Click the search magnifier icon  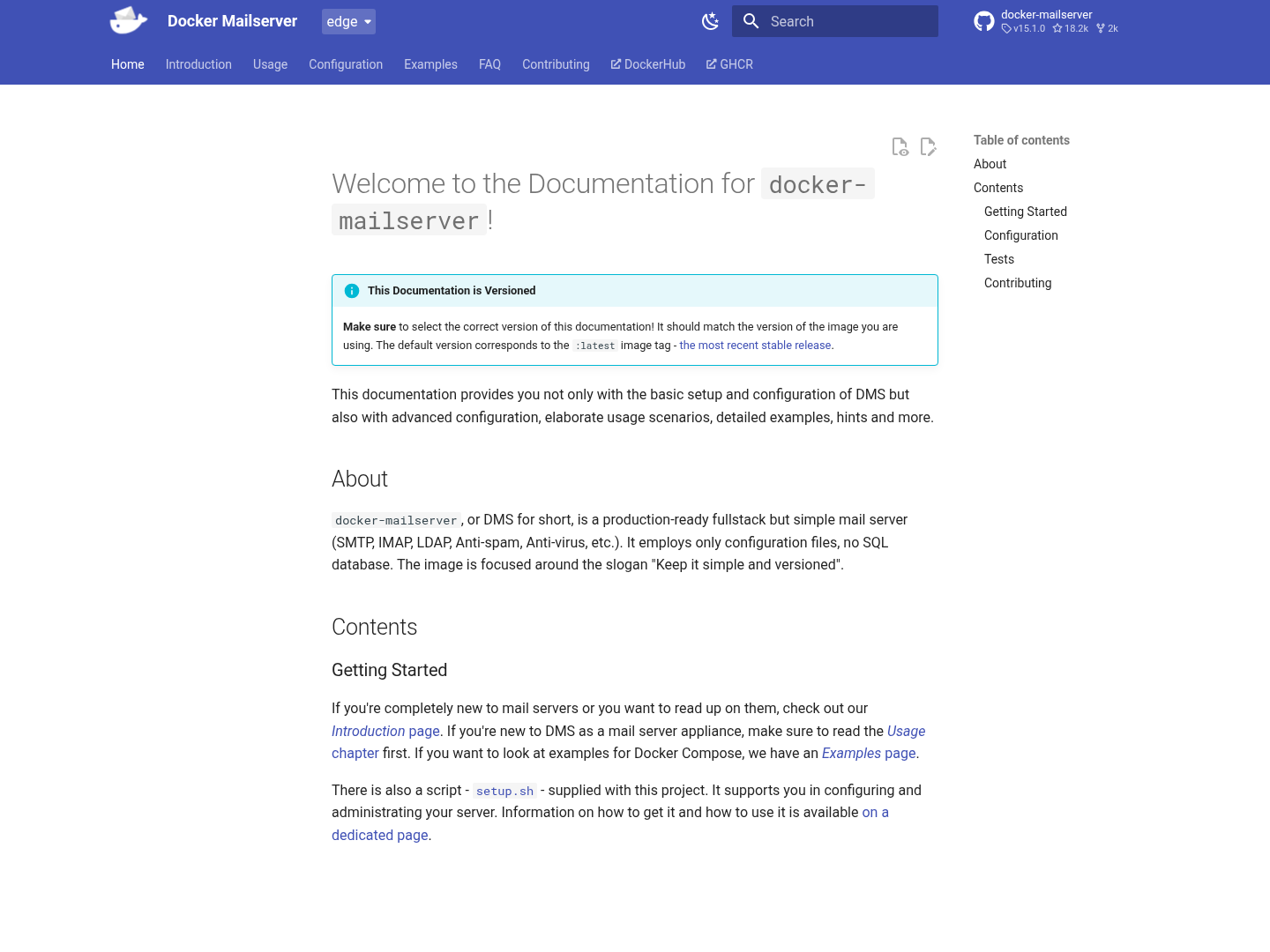[x=751, y=21]
